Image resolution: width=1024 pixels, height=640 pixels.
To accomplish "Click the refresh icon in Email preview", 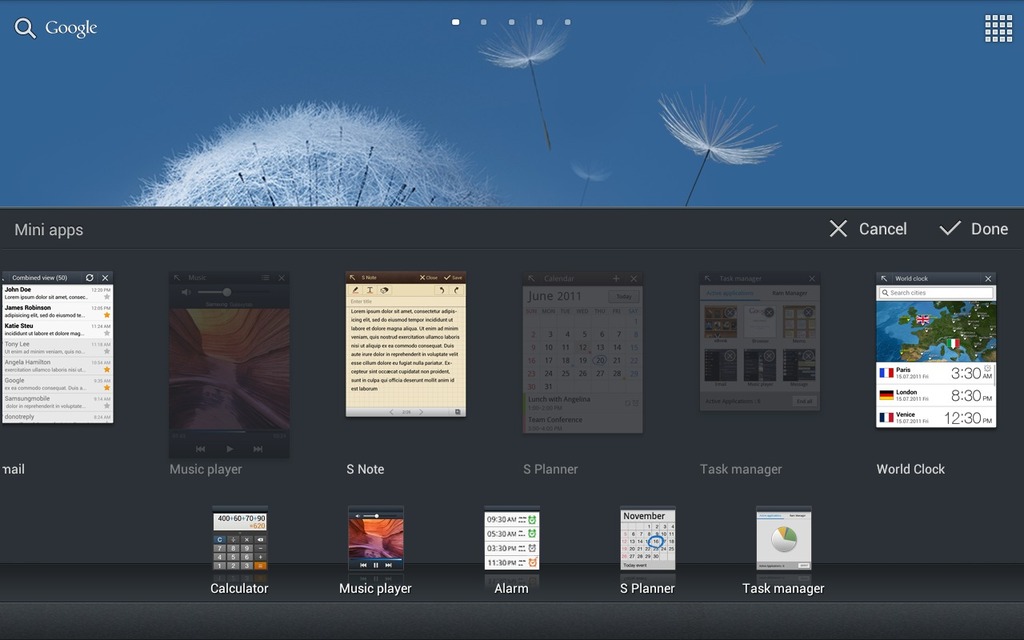I will point(89,278).
